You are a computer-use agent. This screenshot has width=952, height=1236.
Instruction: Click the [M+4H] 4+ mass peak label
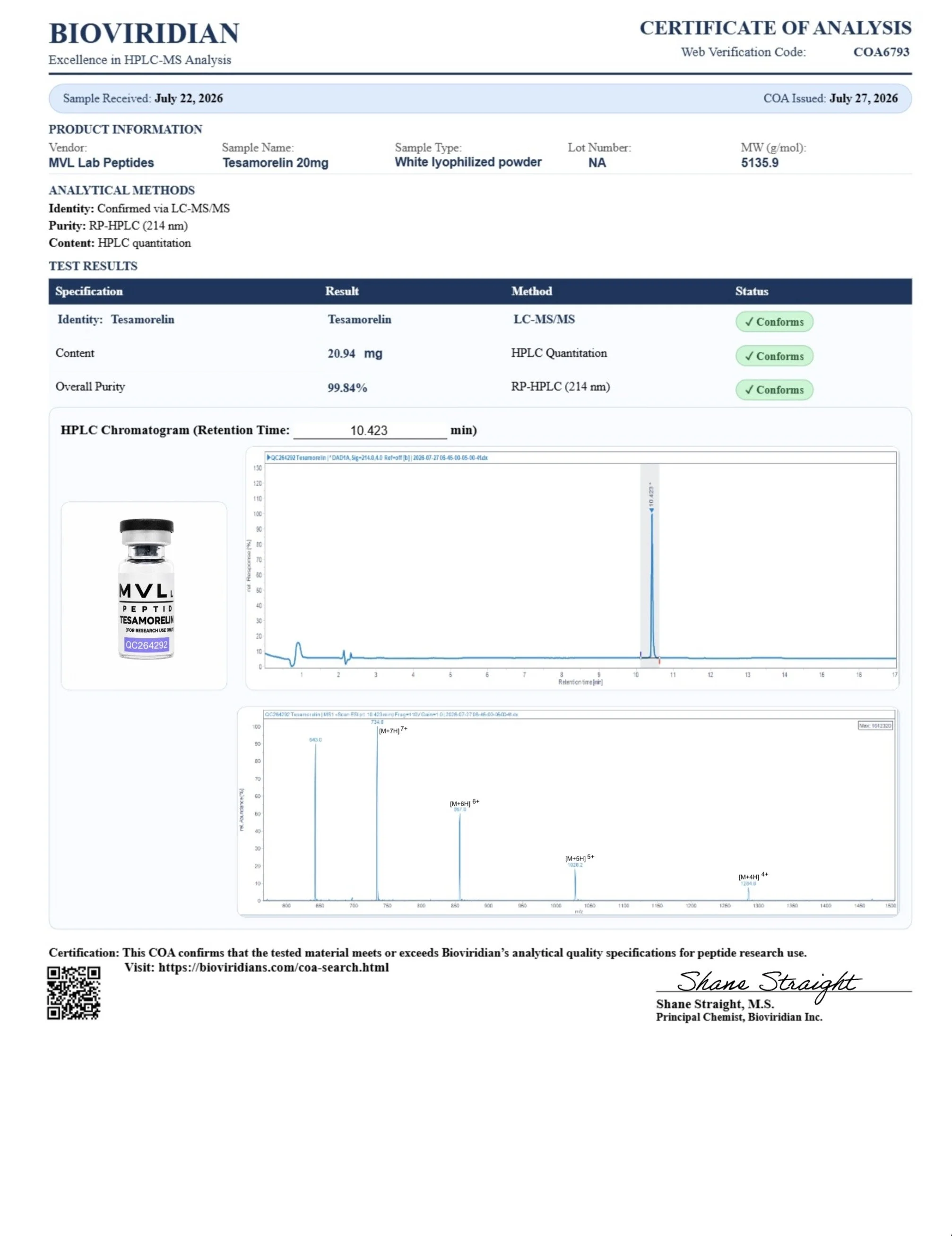[x=753, y=876]
